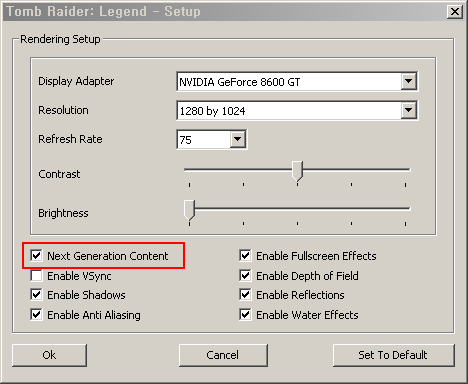Uncheck Next Generation Content checkbox

36,256
